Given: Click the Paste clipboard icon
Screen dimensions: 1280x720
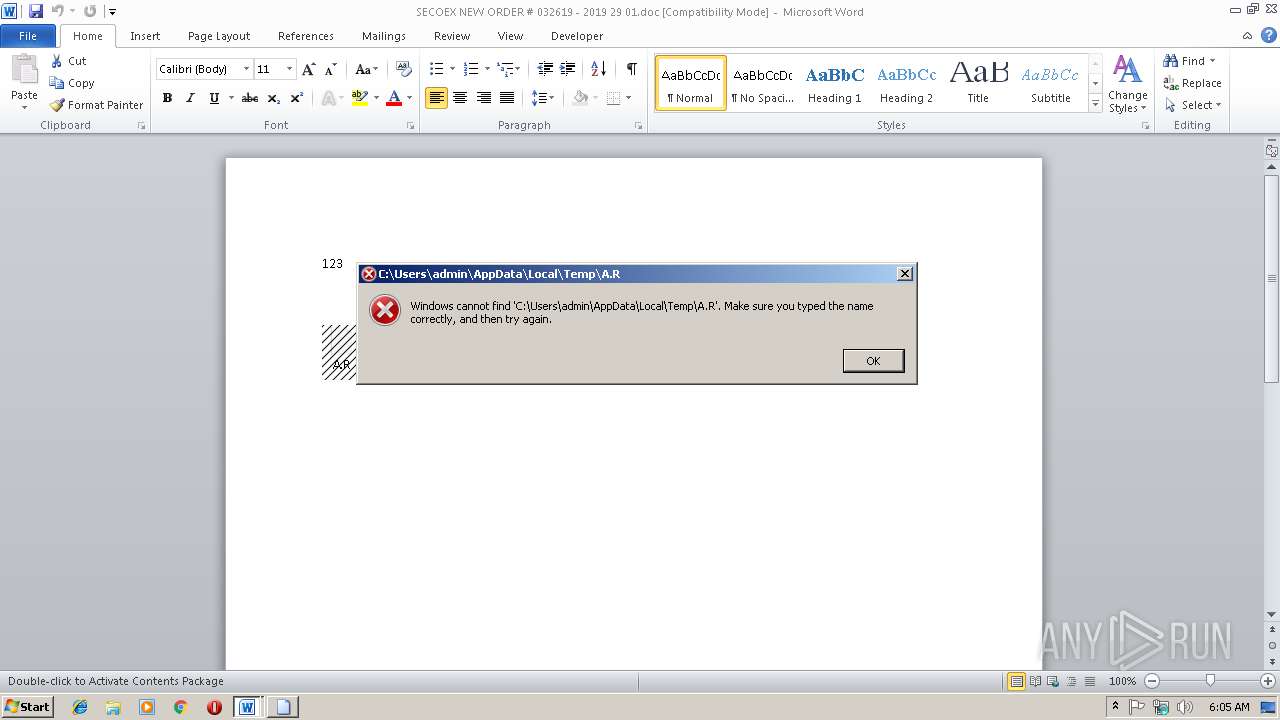Looking at the screenshot, I should pos(24,71).
